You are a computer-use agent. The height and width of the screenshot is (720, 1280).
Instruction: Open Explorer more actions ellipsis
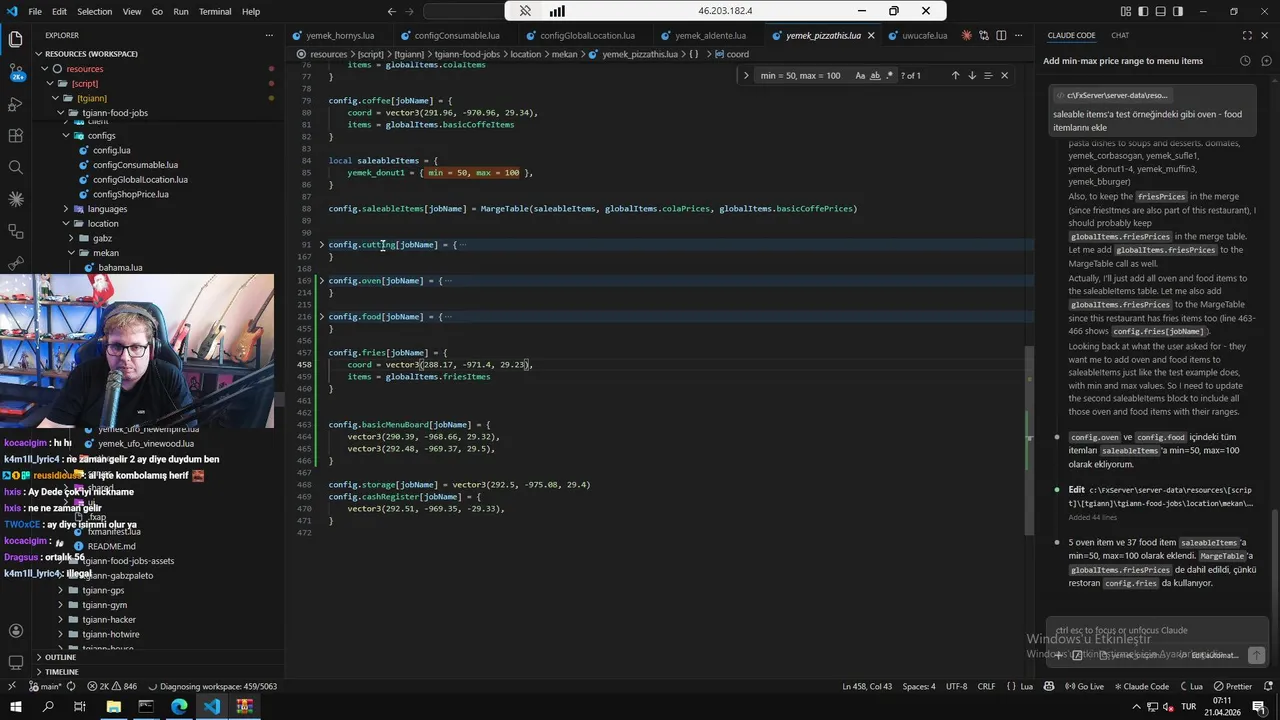tap(268, 35)
